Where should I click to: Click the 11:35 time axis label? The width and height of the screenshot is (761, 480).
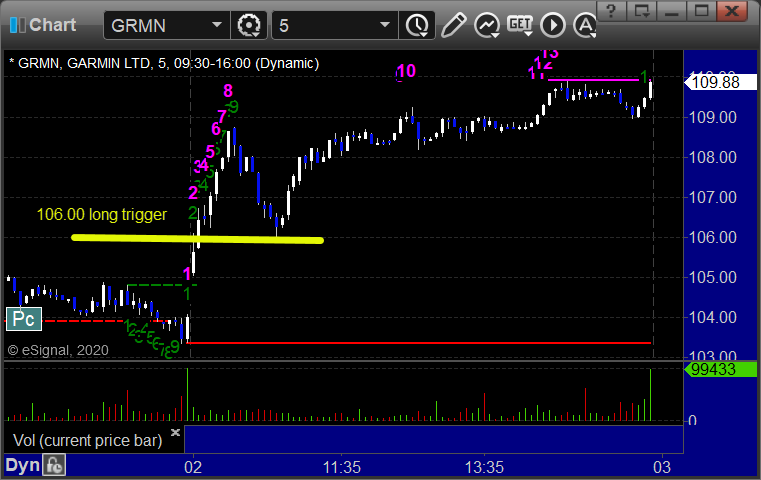(342, 467)
